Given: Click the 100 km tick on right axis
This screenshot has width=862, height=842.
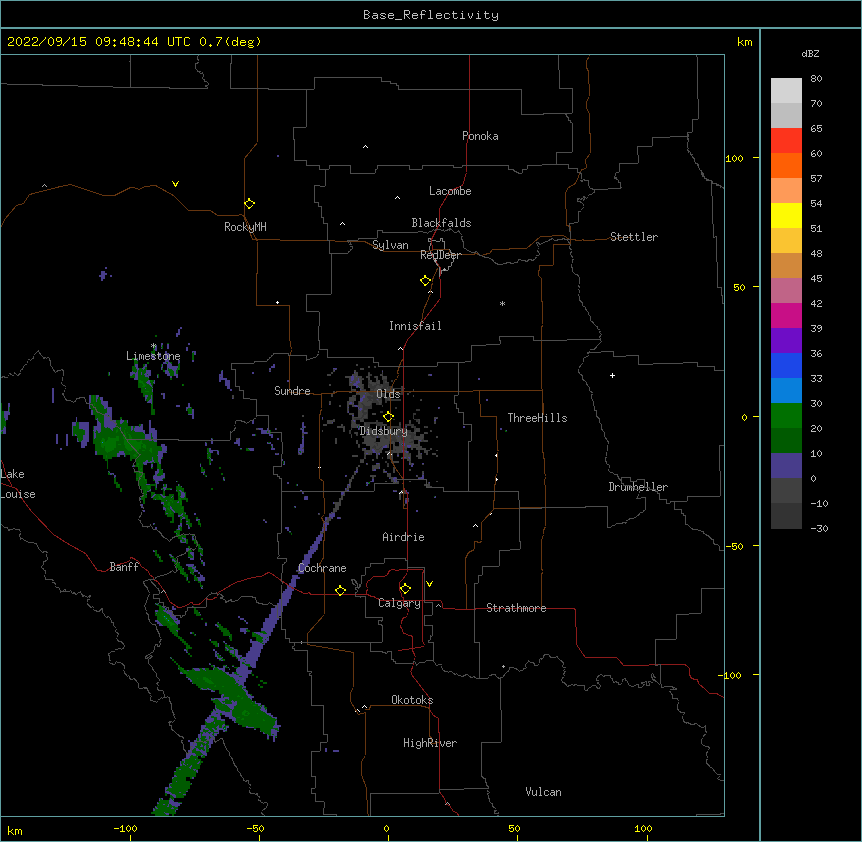Looking at the screenshot, I should pos(734,158).
